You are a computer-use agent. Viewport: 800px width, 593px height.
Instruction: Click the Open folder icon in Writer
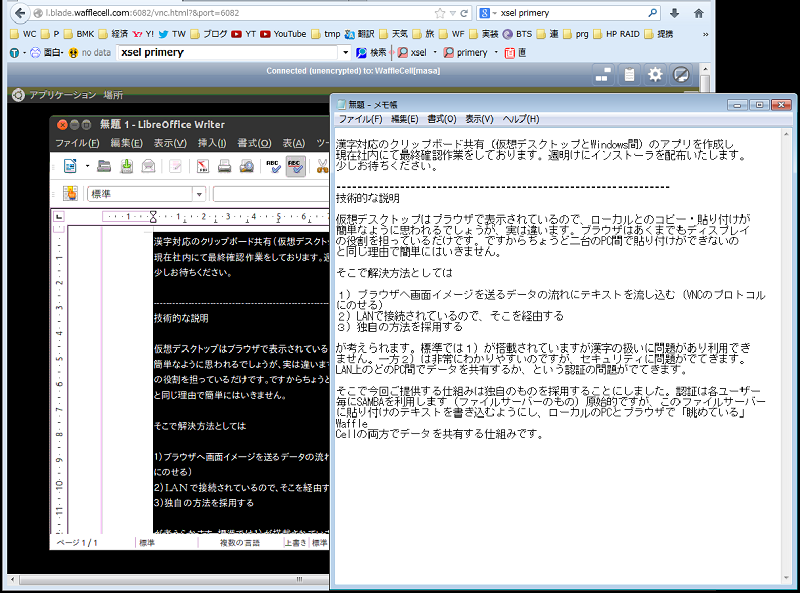[x=103, y=166]
